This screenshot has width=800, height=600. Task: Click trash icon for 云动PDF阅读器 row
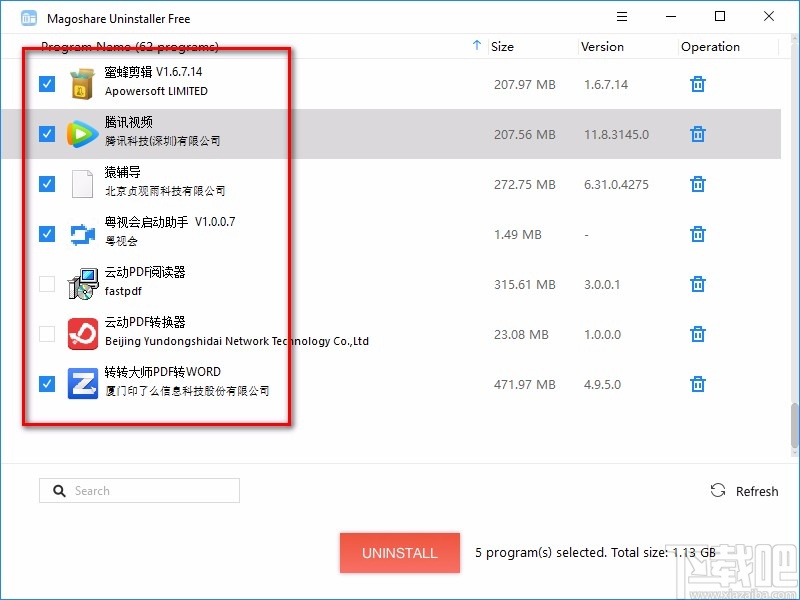pos(697,284)
